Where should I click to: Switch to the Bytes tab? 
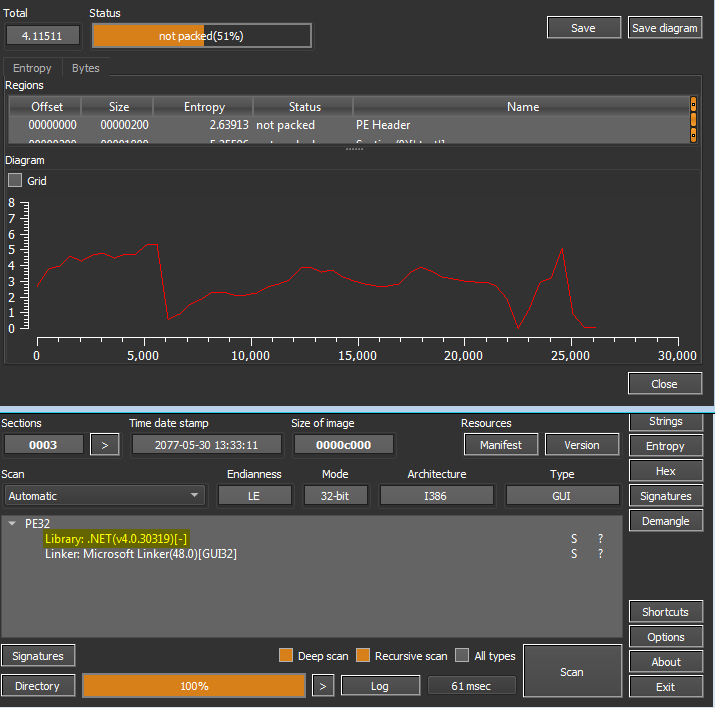click(x=86, y=68)
